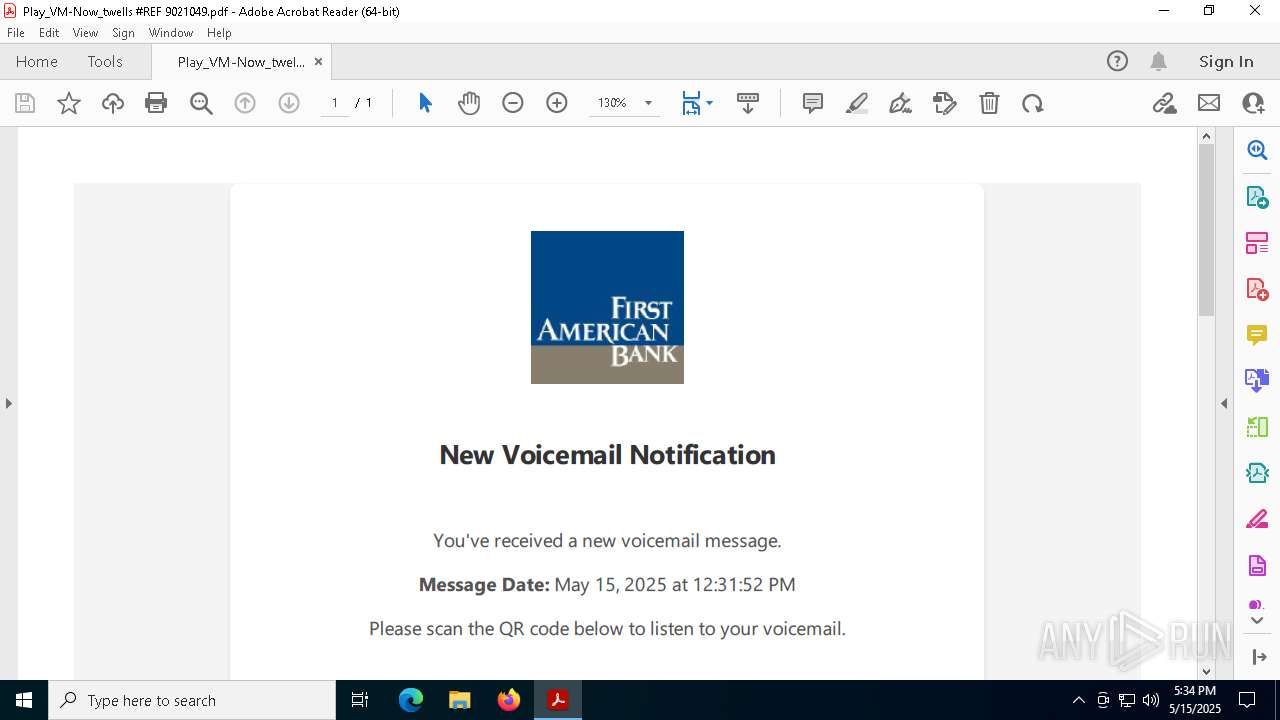Click the fit page width icon
The height and width of the screenshot is (720, 1280).
(x=691, y=103)
